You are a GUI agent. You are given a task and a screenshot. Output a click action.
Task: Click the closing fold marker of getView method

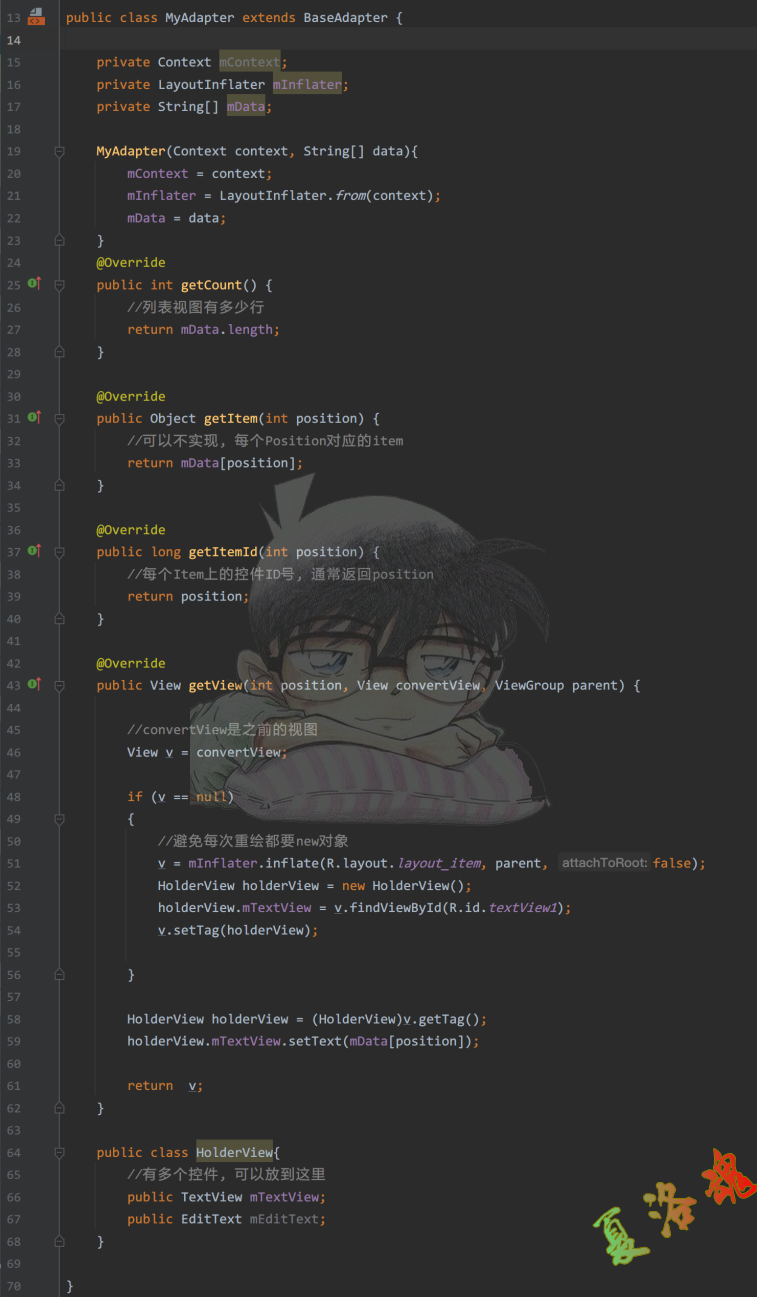[59, 1108]
